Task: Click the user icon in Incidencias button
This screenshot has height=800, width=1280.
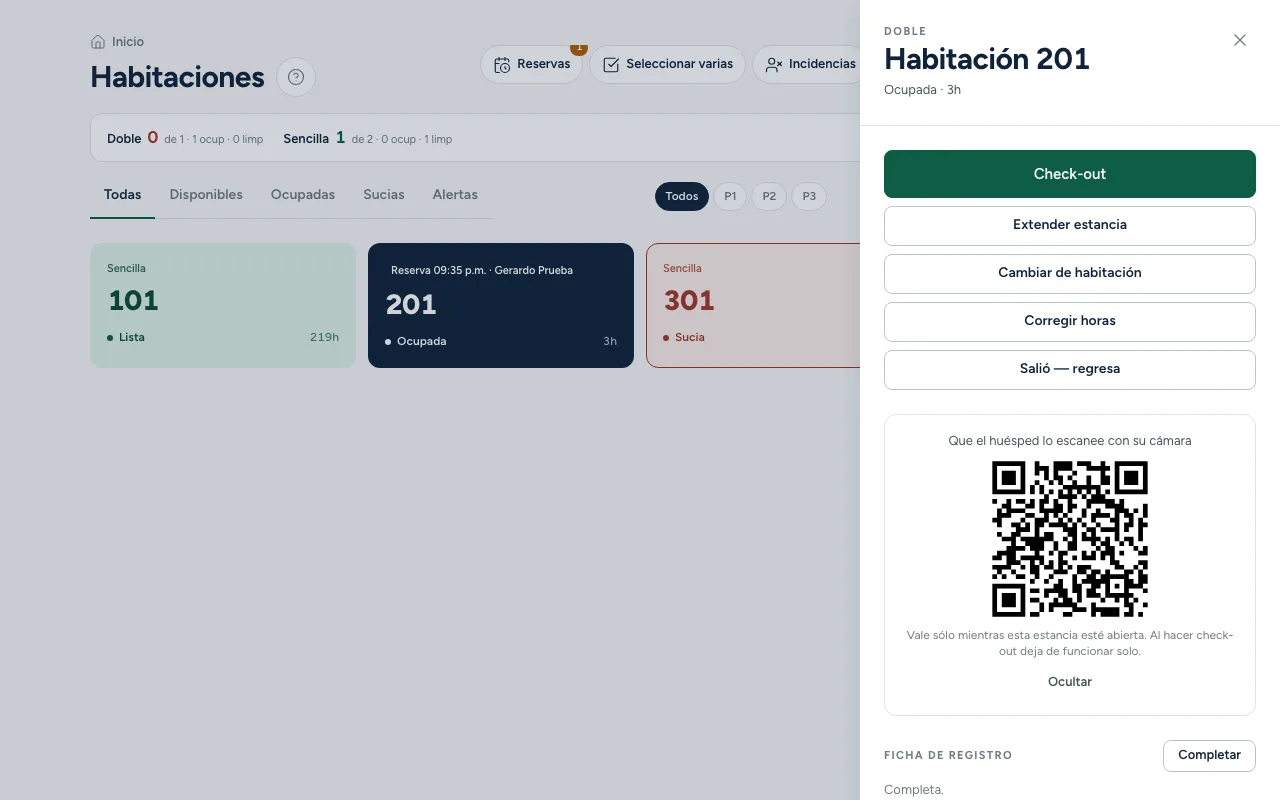Action: point(774,64)
